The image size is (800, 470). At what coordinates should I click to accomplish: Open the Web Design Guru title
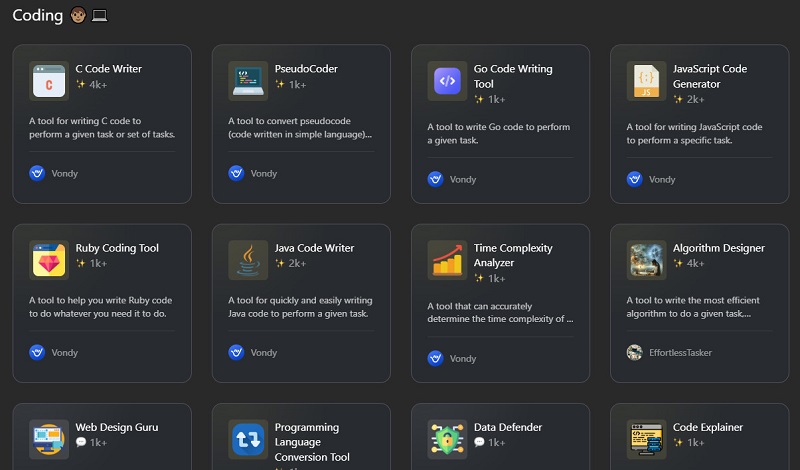pyautogui.click(x=117, y=427)
